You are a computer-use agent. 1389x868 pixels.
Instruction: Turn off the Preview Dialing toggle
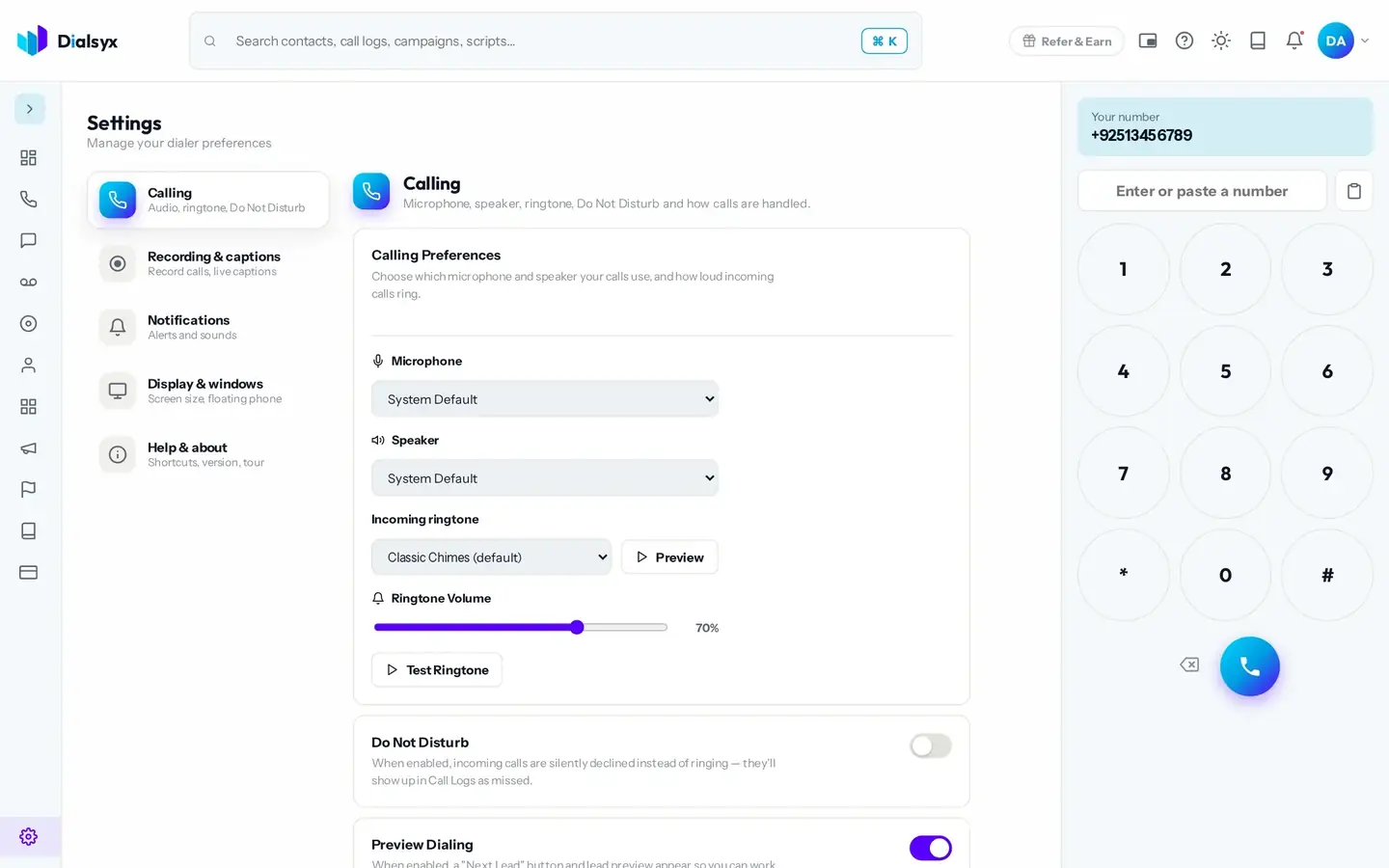point(931,848)
